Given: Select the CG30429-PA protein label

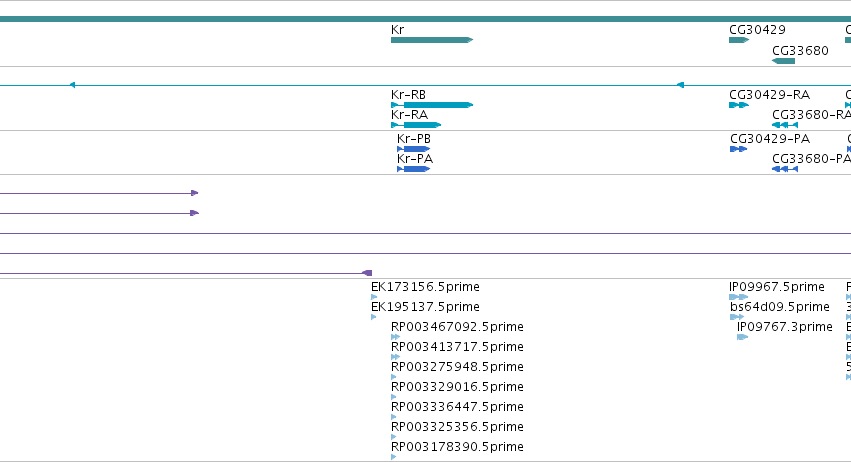Looking at the screenshot, I should [x=770, y=139].
